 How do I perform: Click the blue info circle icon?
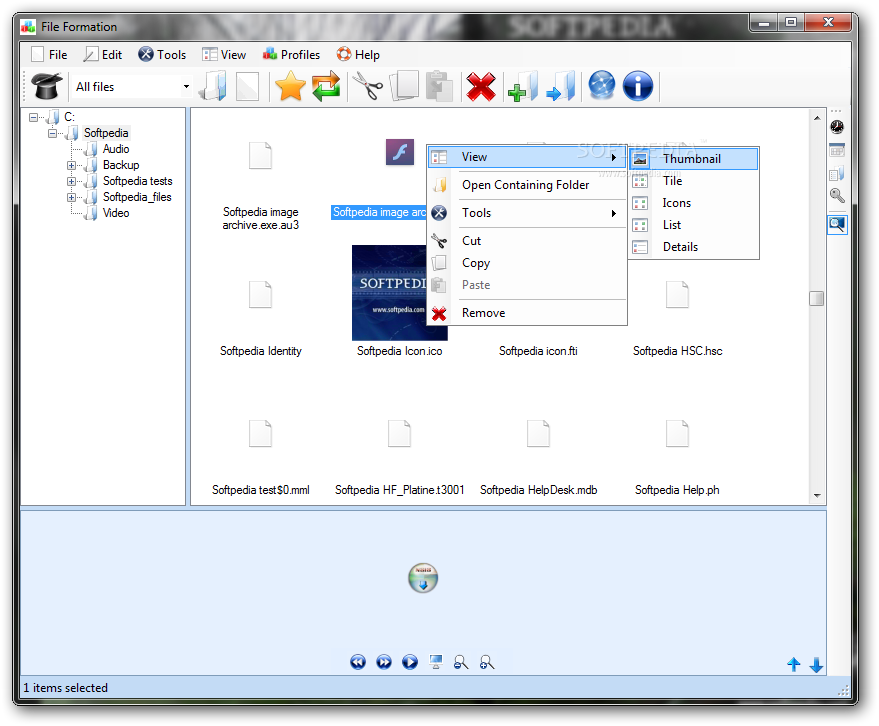637,86
